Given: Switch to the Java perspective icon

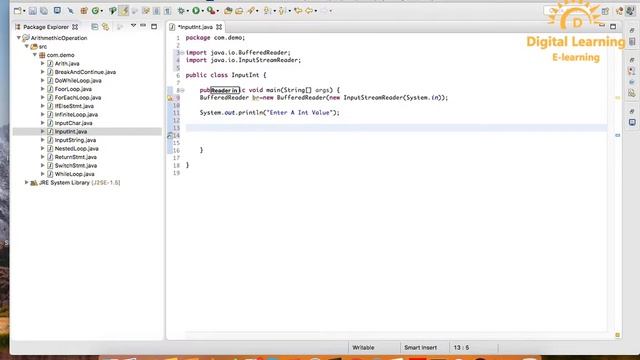Looking at the screenshot, I should click(630, 11).
